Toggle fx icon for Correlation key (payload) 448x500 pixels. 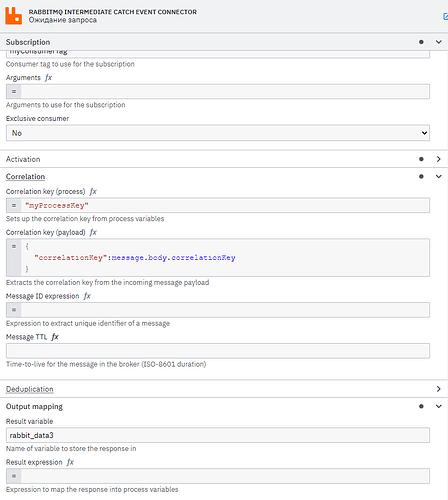[x=93, y=232]
